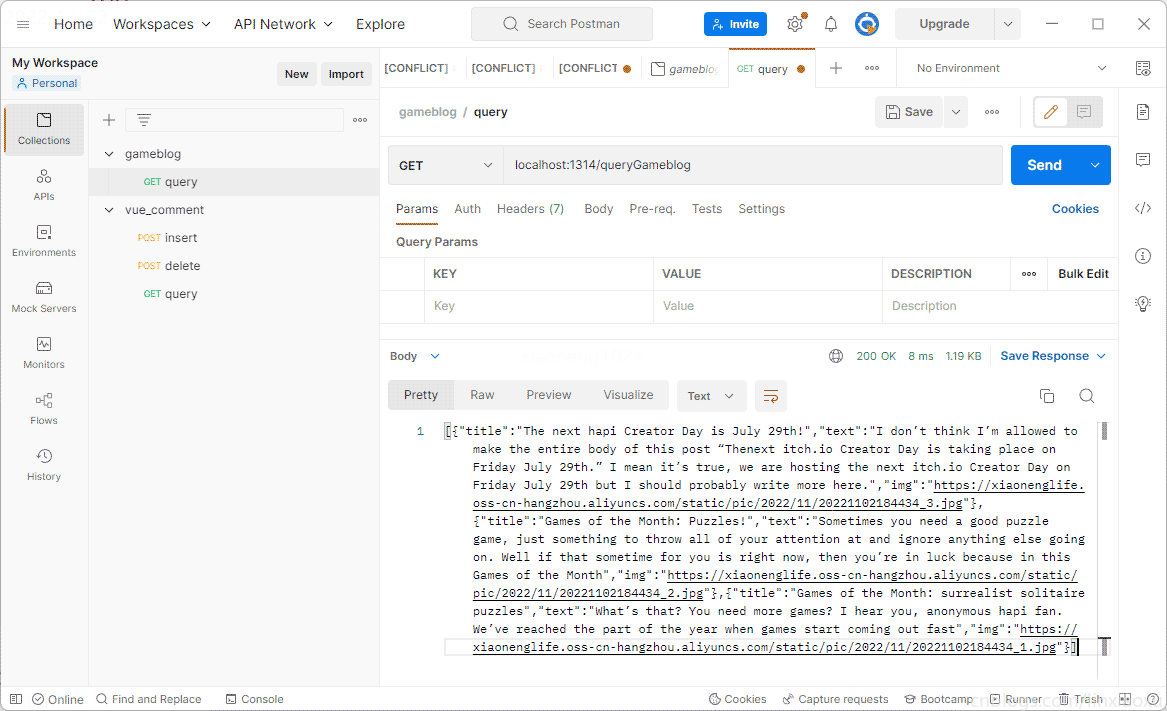Open request more actions ellipsis
Viewport: 1167px width, 711px height.
(x=992, y=112)
